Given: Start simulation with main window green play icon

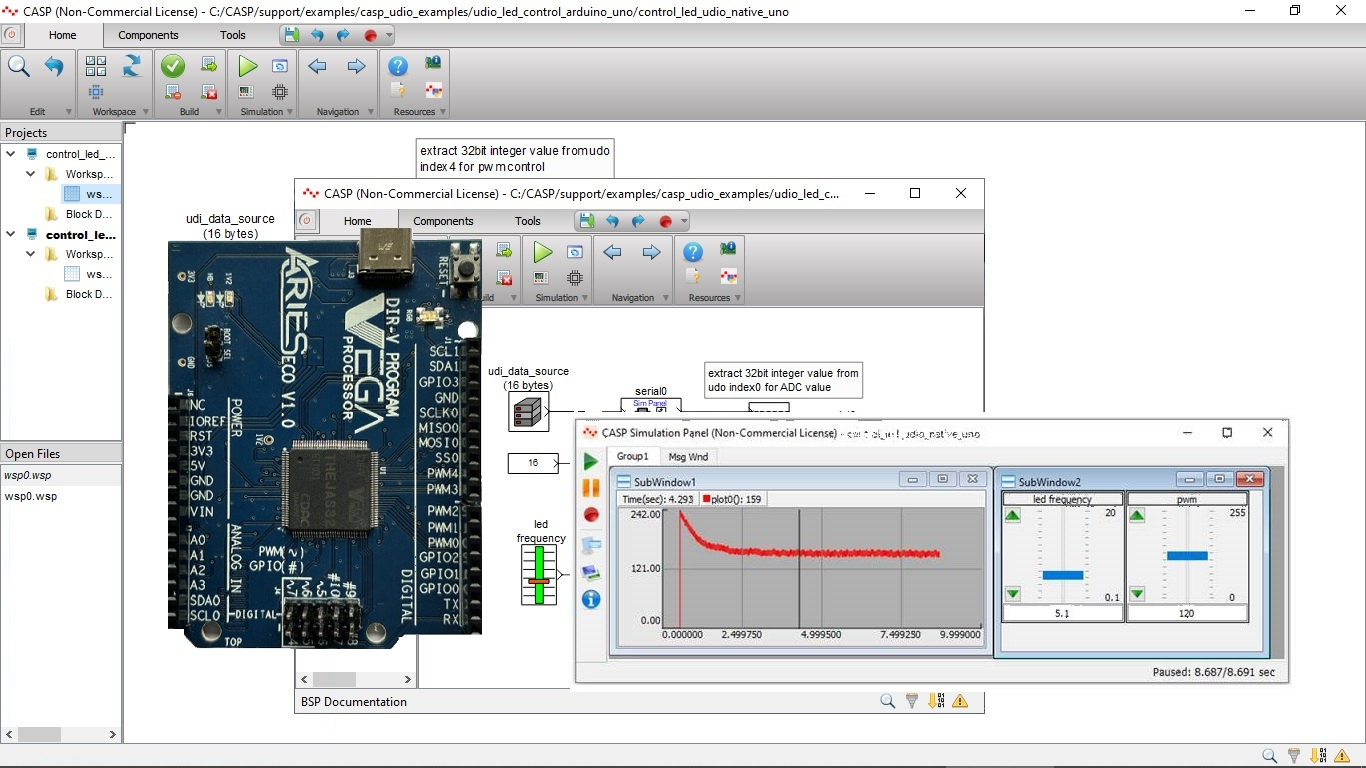Looking at the screenshot, I should (247, 66).
